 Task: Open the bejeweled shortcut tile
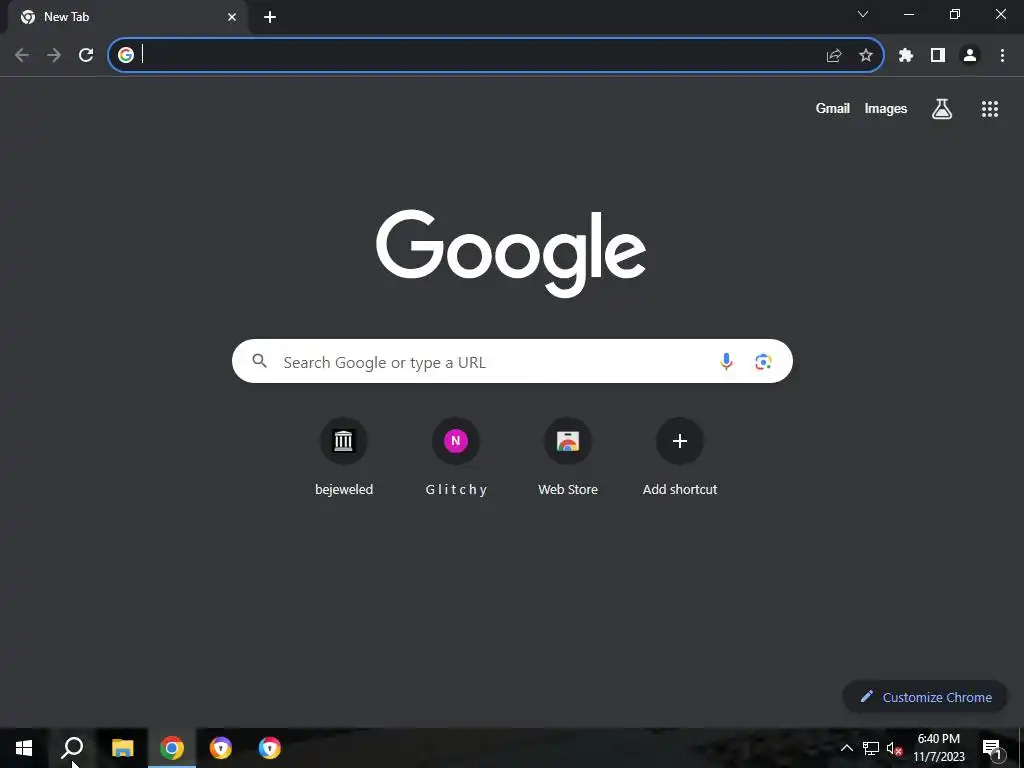click(x=344, y=456)
